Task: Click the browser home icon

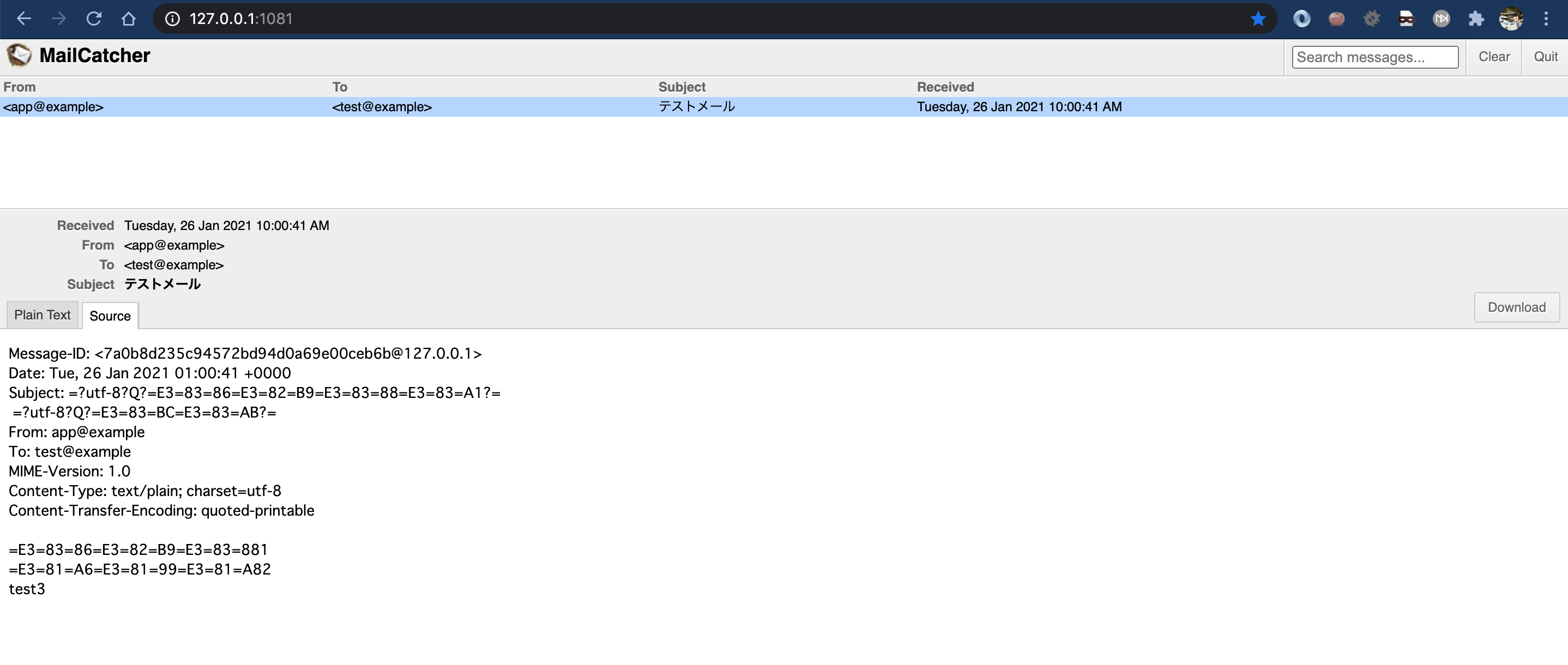Action: pyautogui.click(x=129, y=19)
